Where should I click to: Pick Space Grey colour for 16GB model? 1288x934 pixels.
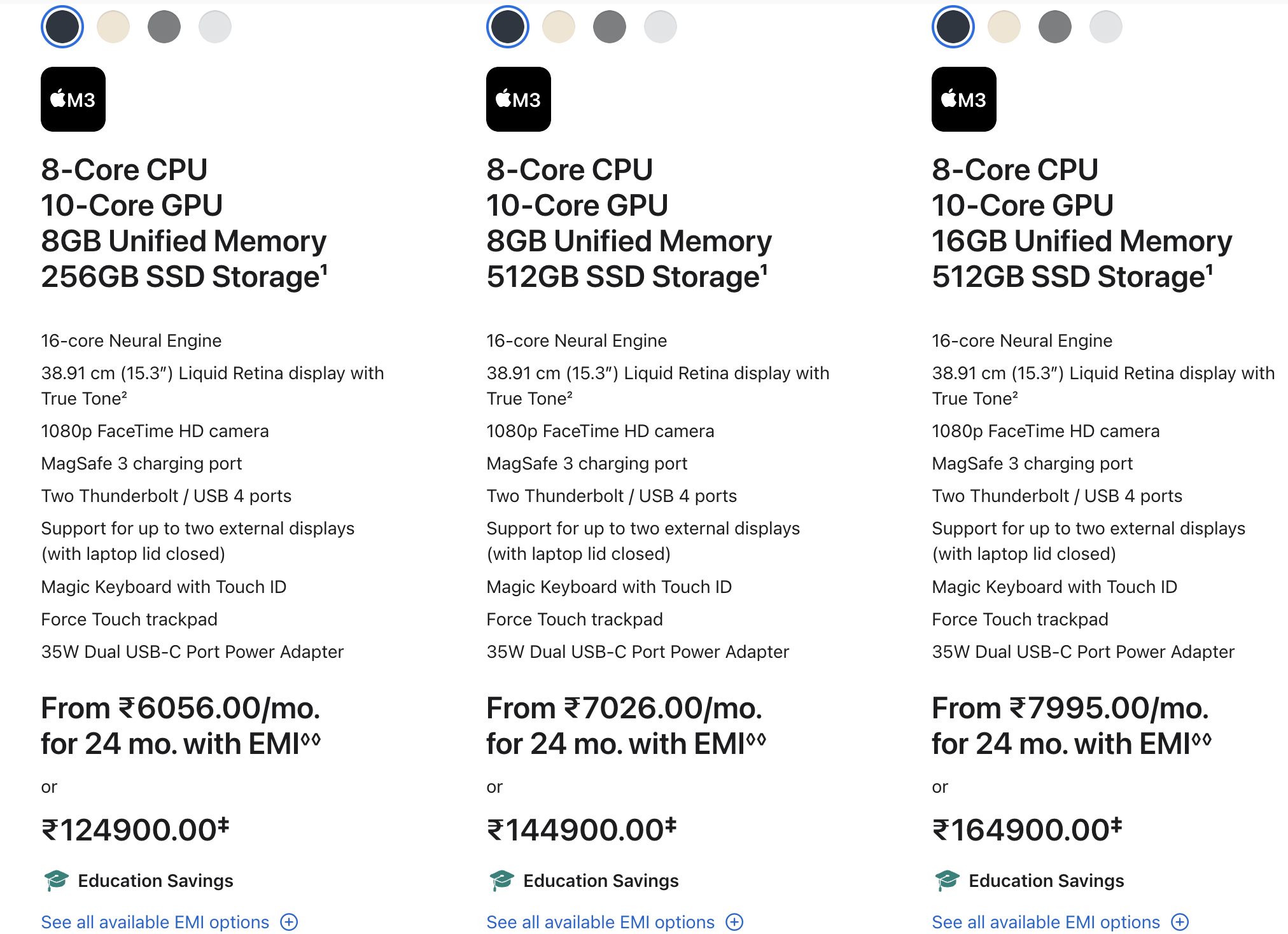pyautogui.click(x=1055, y=27)
